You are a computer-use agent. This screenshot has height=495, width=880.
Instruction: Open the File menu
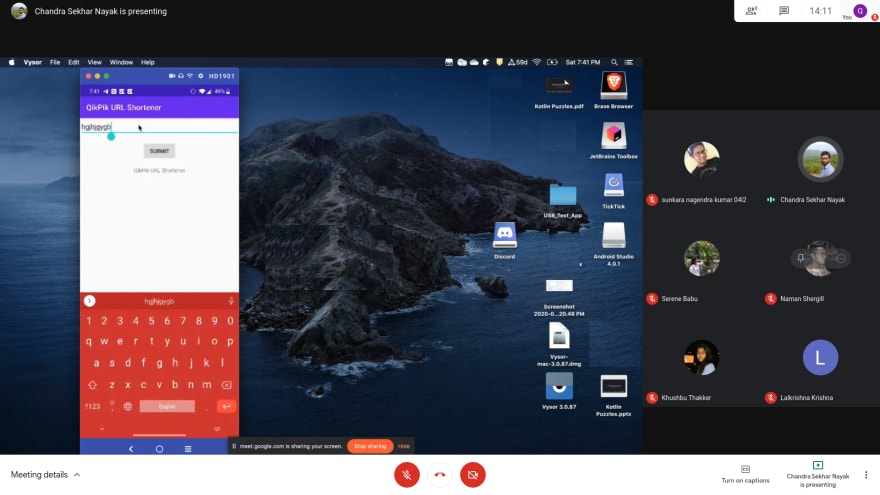55,62
